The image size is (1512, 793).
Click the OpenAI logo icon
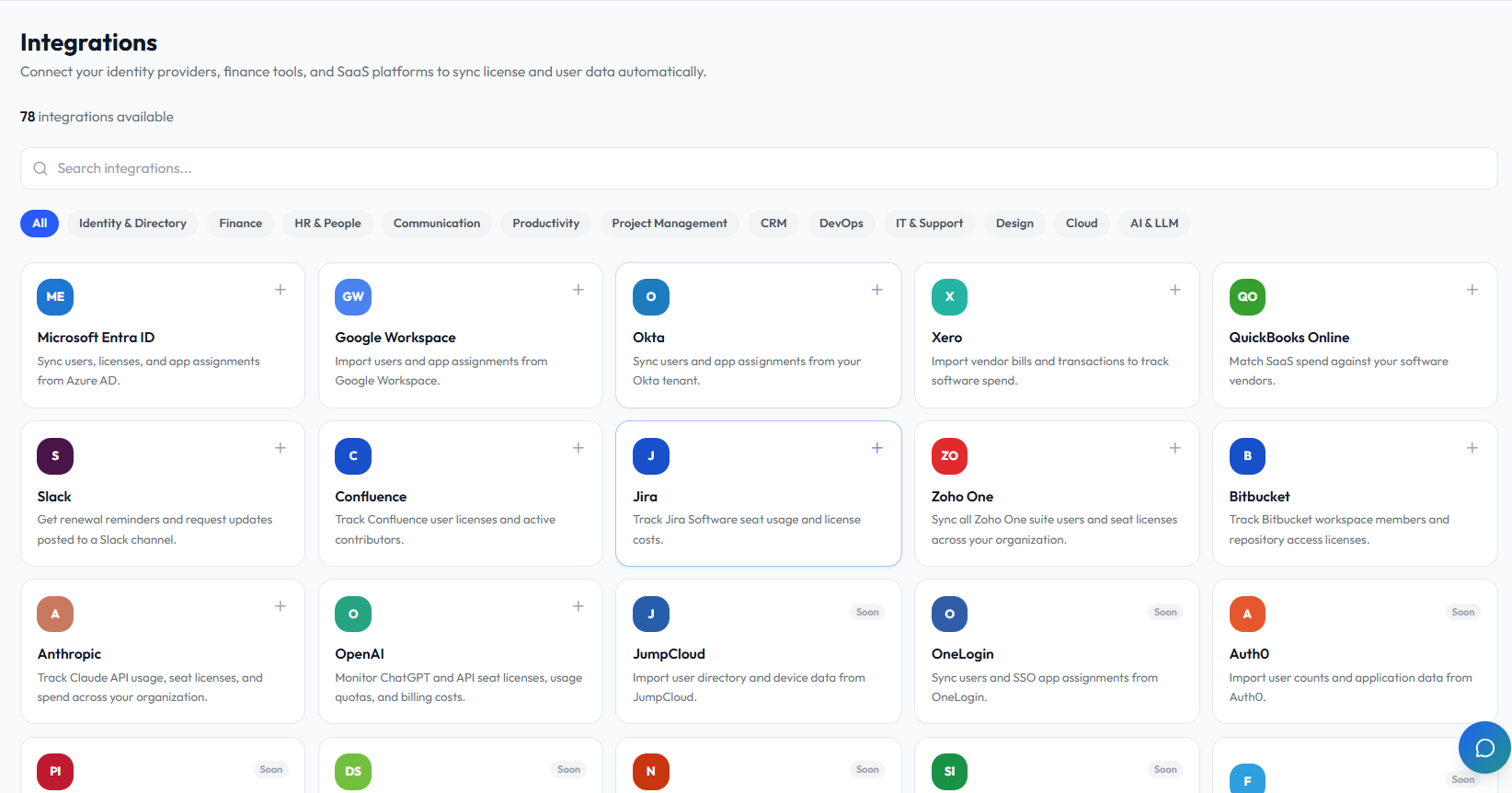(x=353, y=614)
